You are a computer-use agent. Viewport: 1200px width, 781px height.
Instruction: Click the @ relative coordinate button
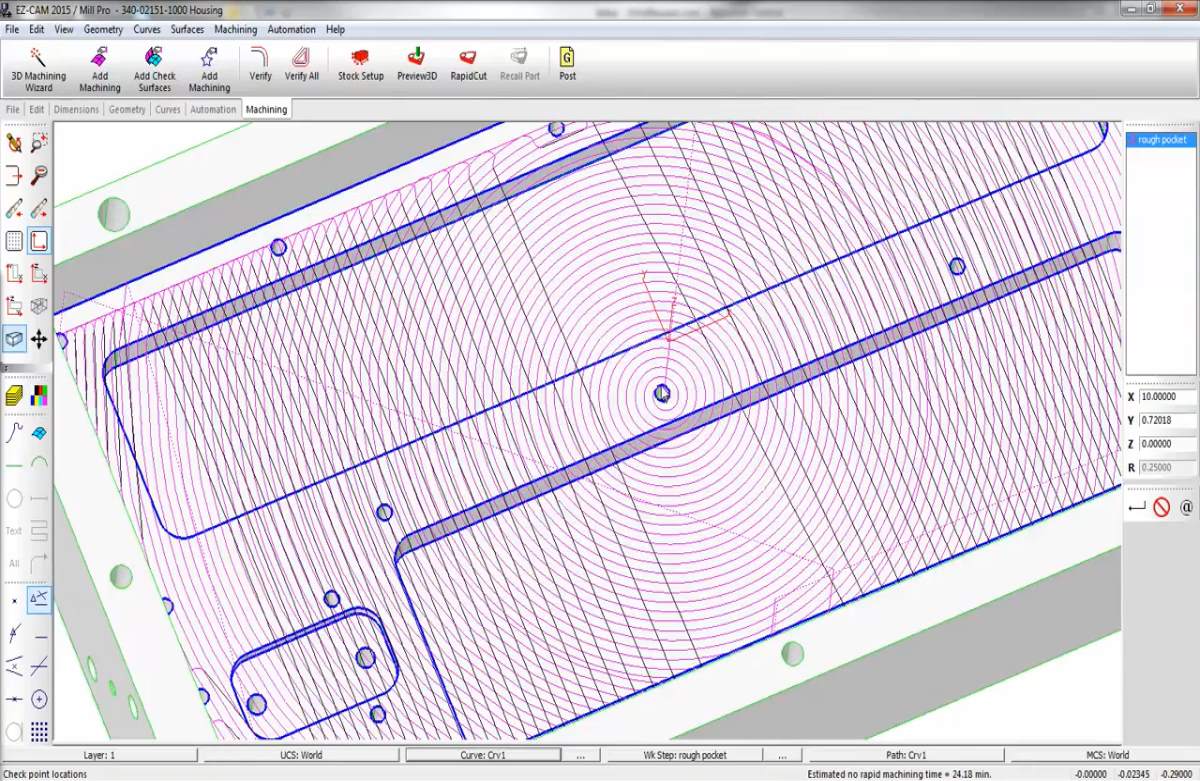tap(1186, 507)
